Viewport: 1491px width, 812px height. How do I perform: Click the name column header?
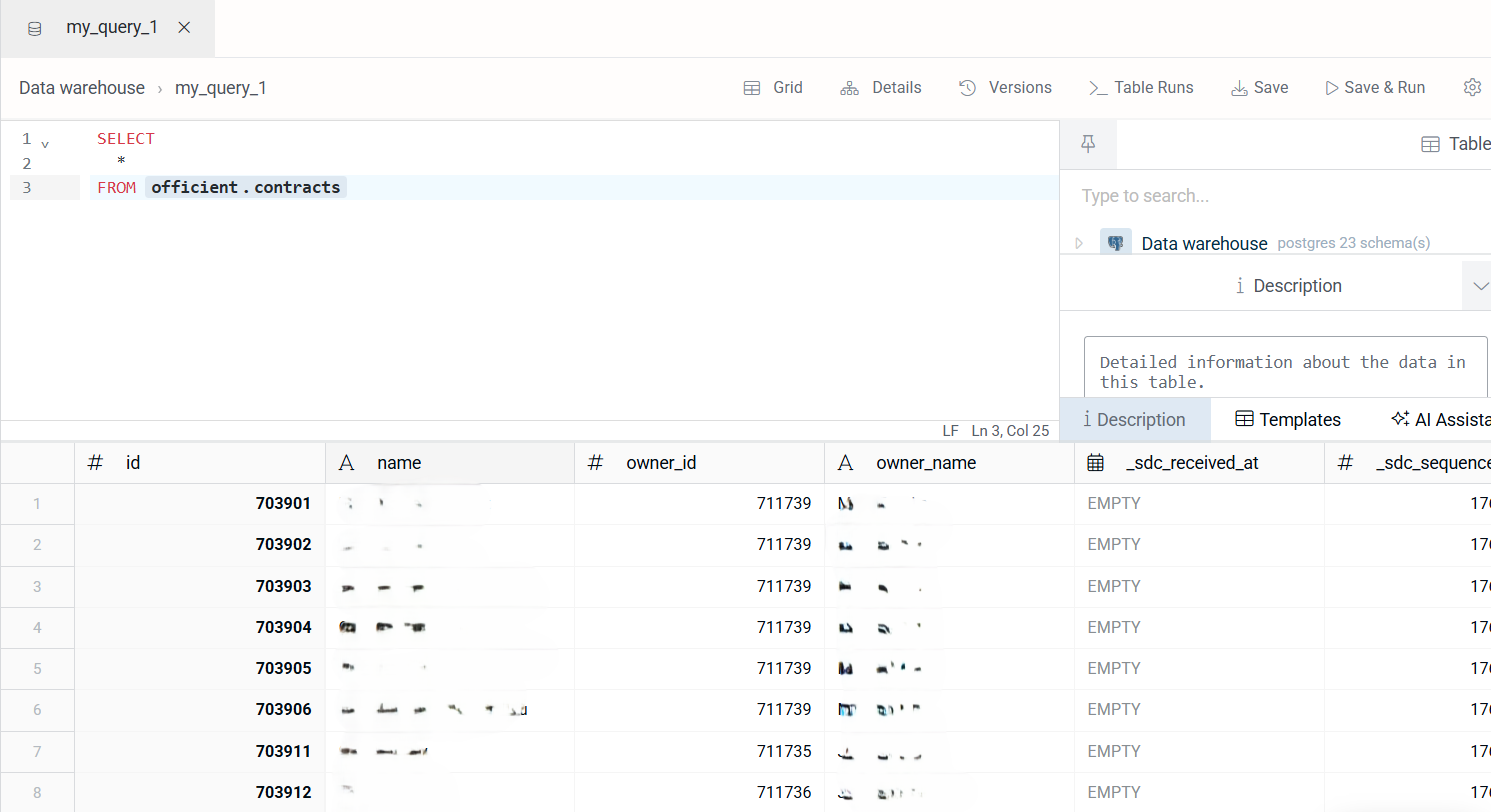(x=450, y=463)
